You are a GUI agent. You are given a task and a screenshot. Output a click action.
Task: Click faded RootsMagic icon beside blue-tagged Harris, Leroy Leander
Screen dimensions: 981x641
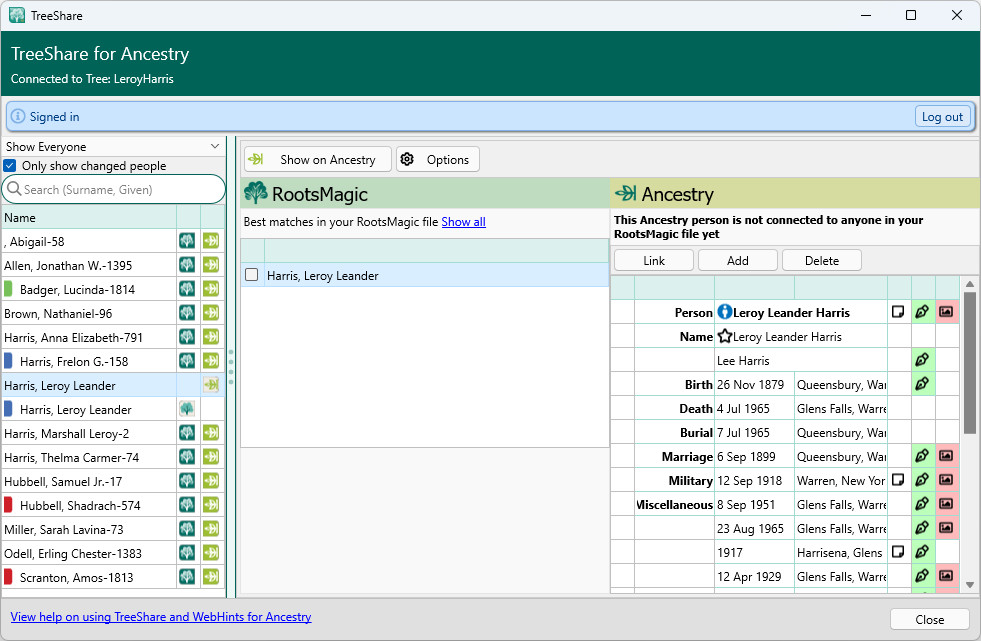click(187, 409)
